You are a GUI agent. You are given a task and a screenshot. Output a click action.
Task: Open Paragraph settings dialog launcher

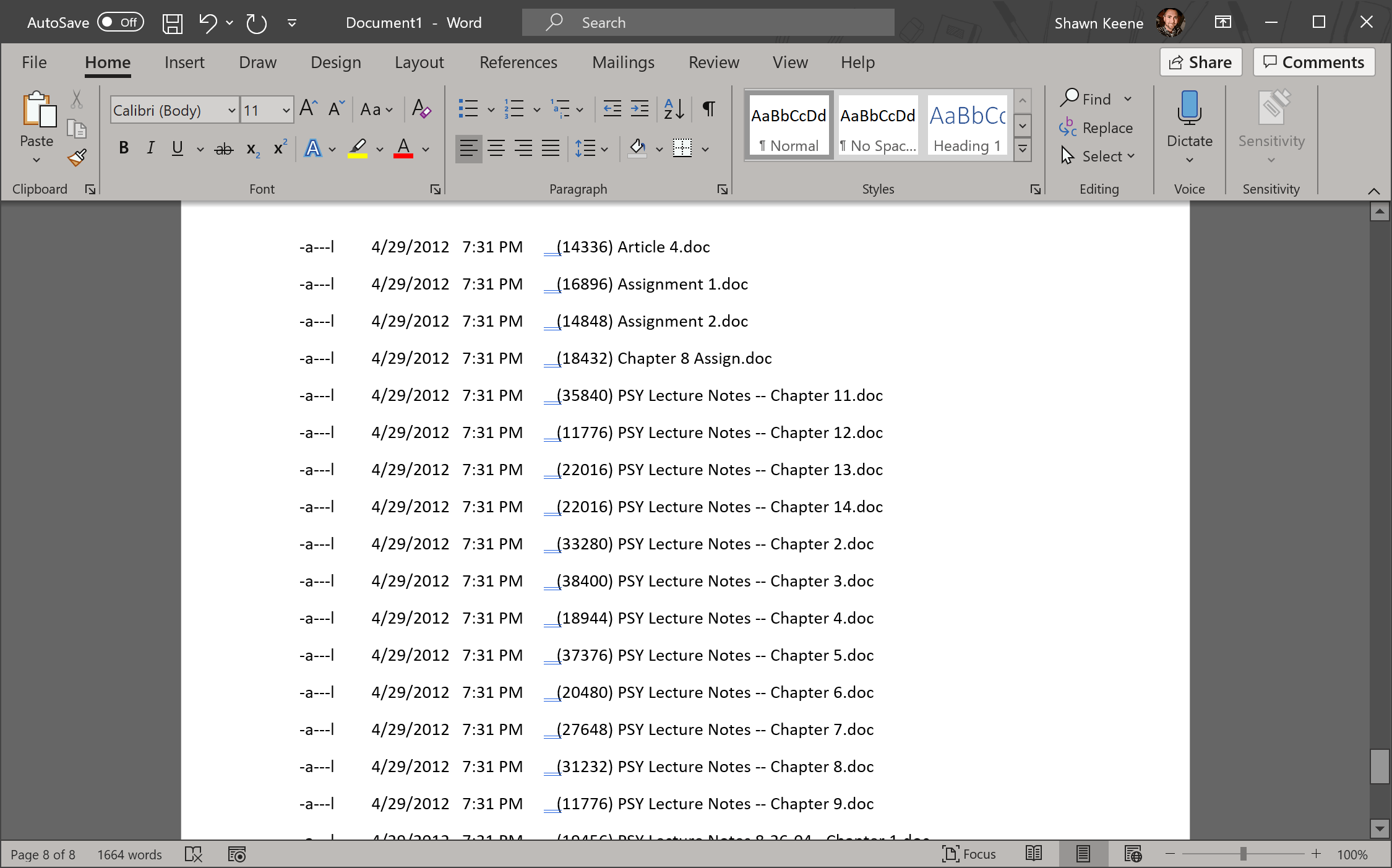coord(722,190)
